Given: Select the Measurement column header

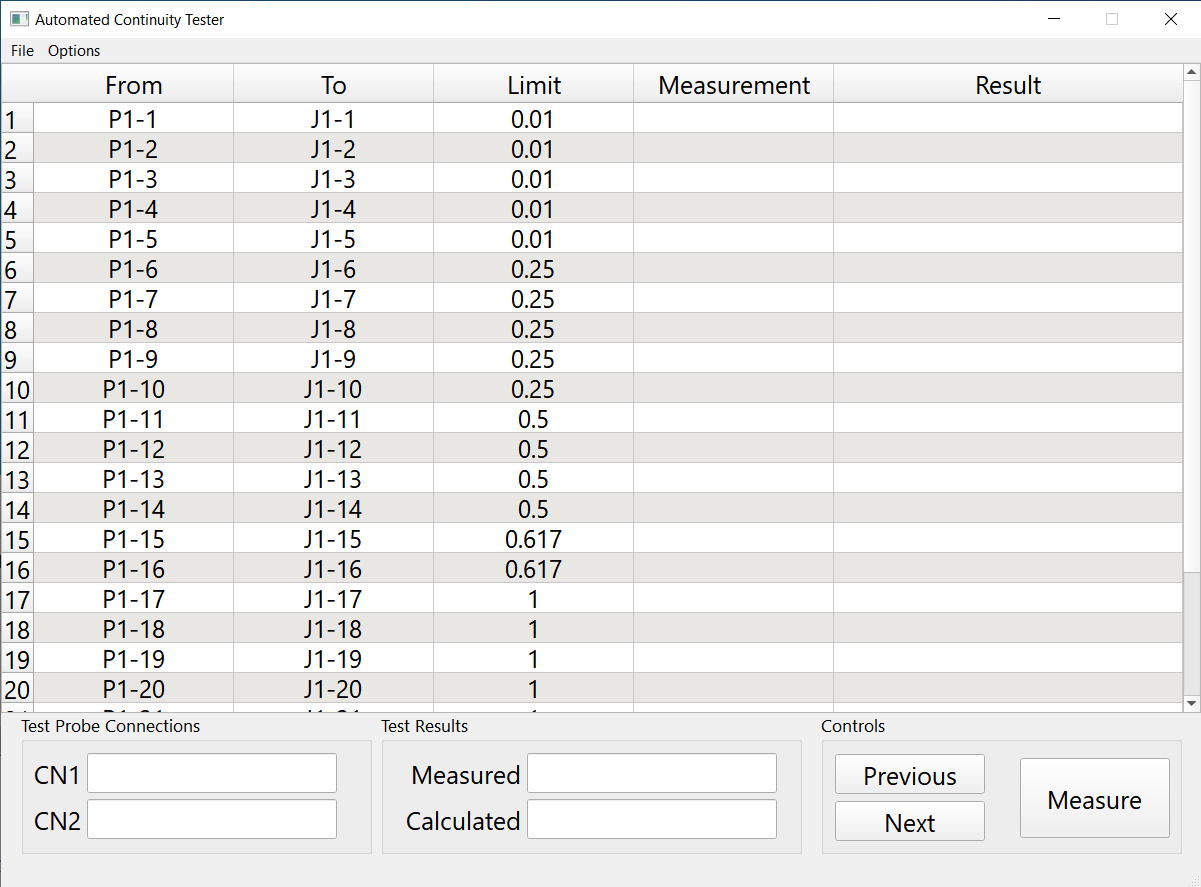Looking at the screenshot, I should pyautogui.click(x=734, y=85).
